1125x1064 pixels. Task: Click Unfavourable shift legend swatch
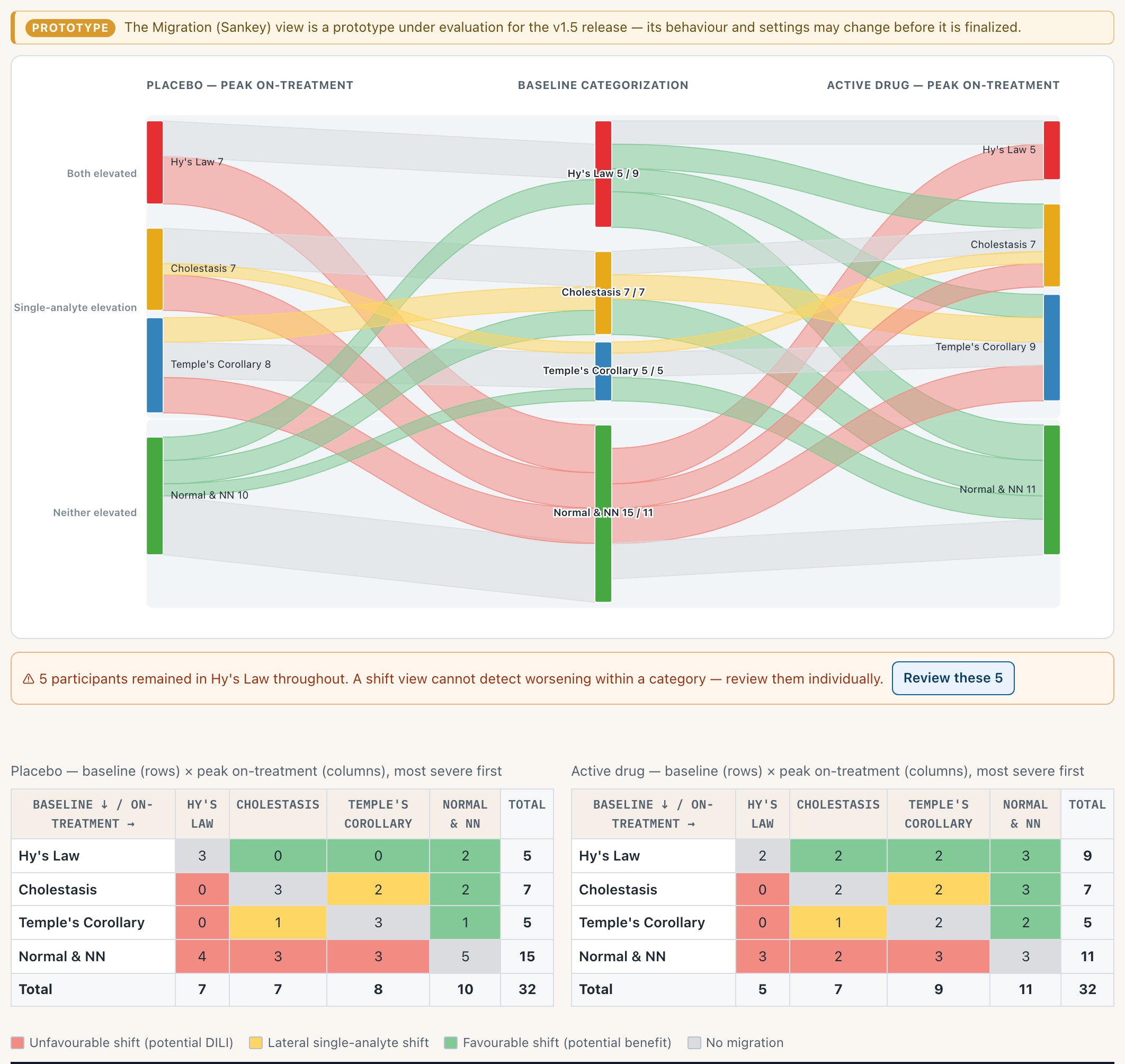click(x=17, y=1042)
